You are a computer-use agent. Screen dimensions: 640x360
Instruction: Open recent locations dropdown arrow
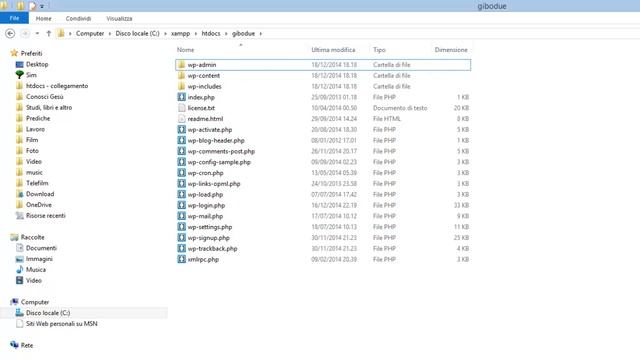point(37,33)
